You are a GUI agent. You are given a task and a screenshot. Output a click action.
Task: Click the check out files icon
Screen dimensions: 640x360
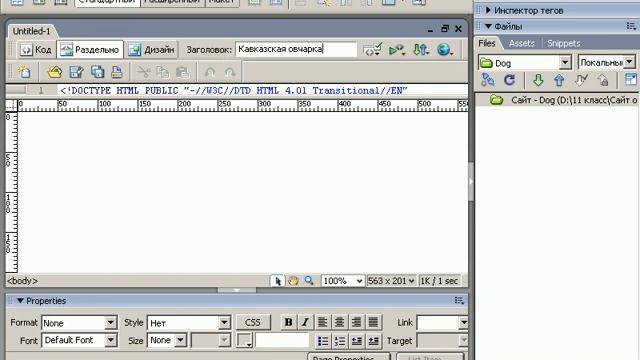click(581, 80)
